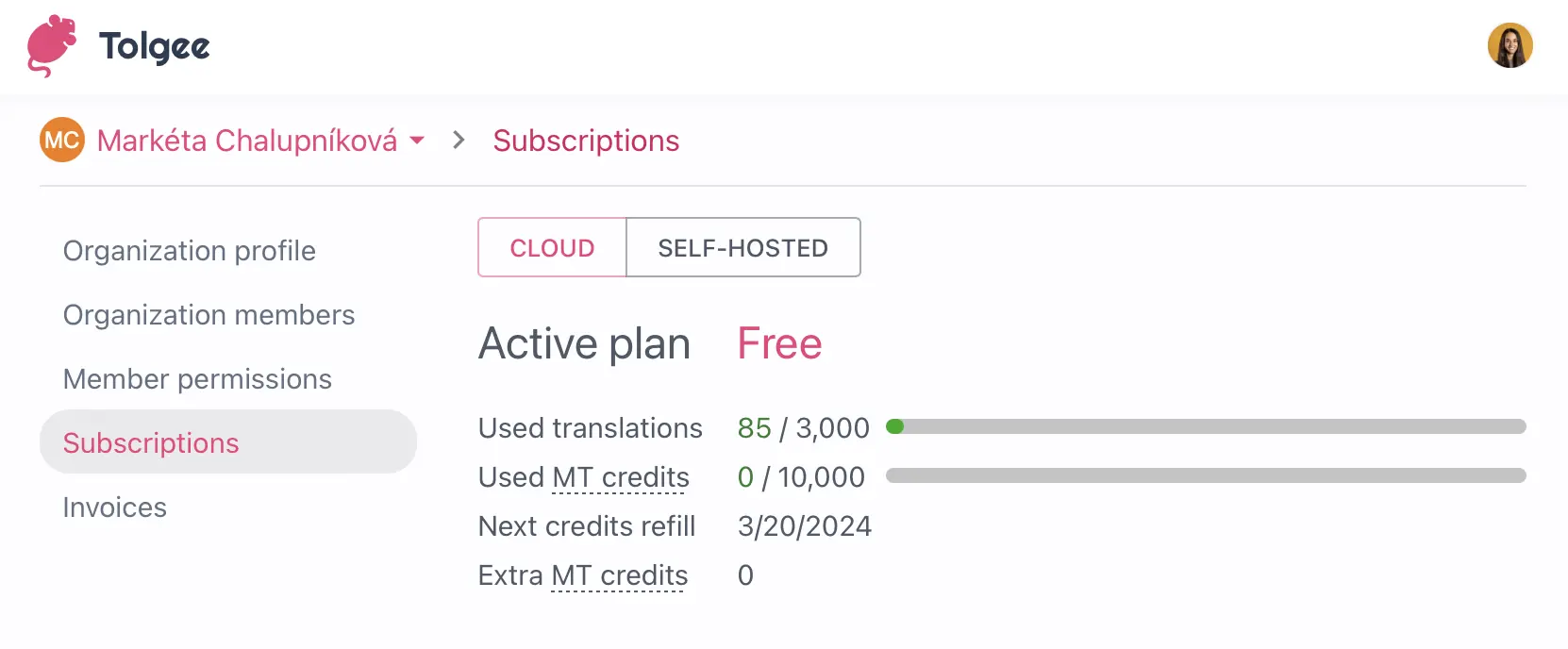
Task: Select the Tolgee wordmark in the header
Action: point(154,44)
